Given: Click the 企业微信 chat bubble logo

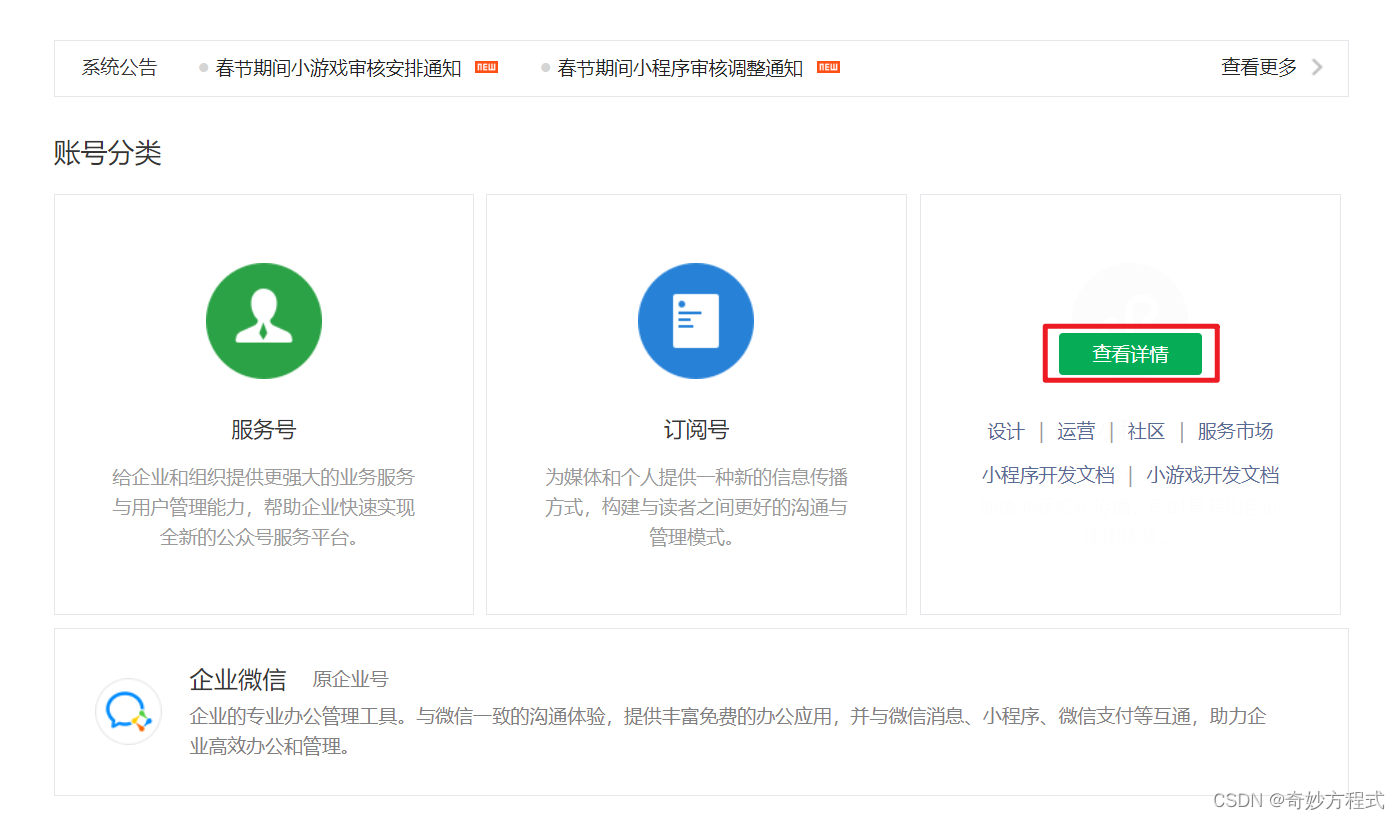Looking at the screenshot, I should (x=128, y=711).
